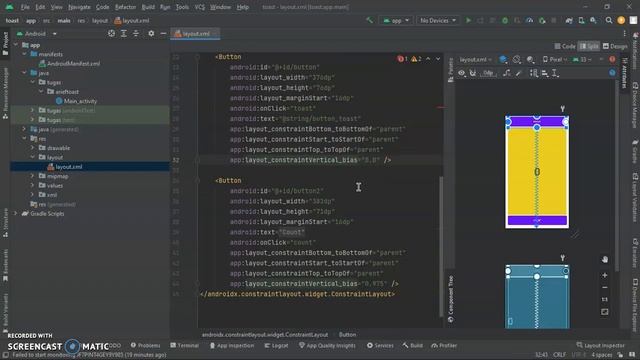Image resolution: width=640 pixels, height=360 pixels.
Task: Switch editor to Split view mode
Action: coord(589,46)
